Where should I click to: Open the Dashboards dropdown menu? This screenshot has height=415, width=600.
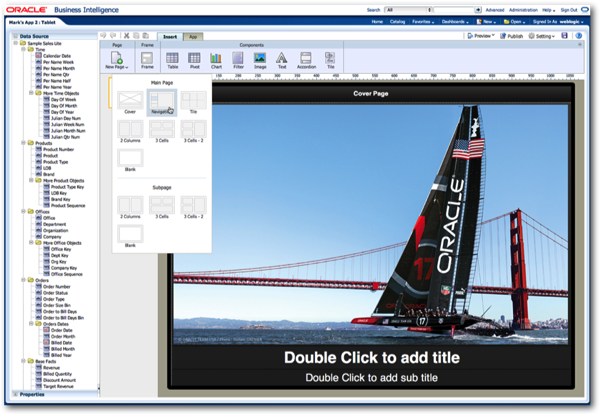click(x=455, y=22)
